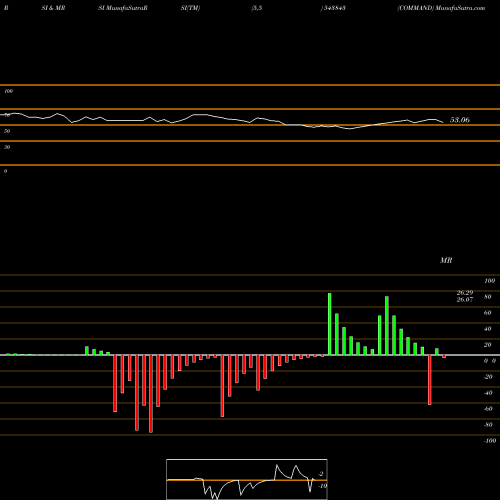500x500 pixels.
Task: Click the -80 label on the MR axis
Action: [x=488, y=425]
